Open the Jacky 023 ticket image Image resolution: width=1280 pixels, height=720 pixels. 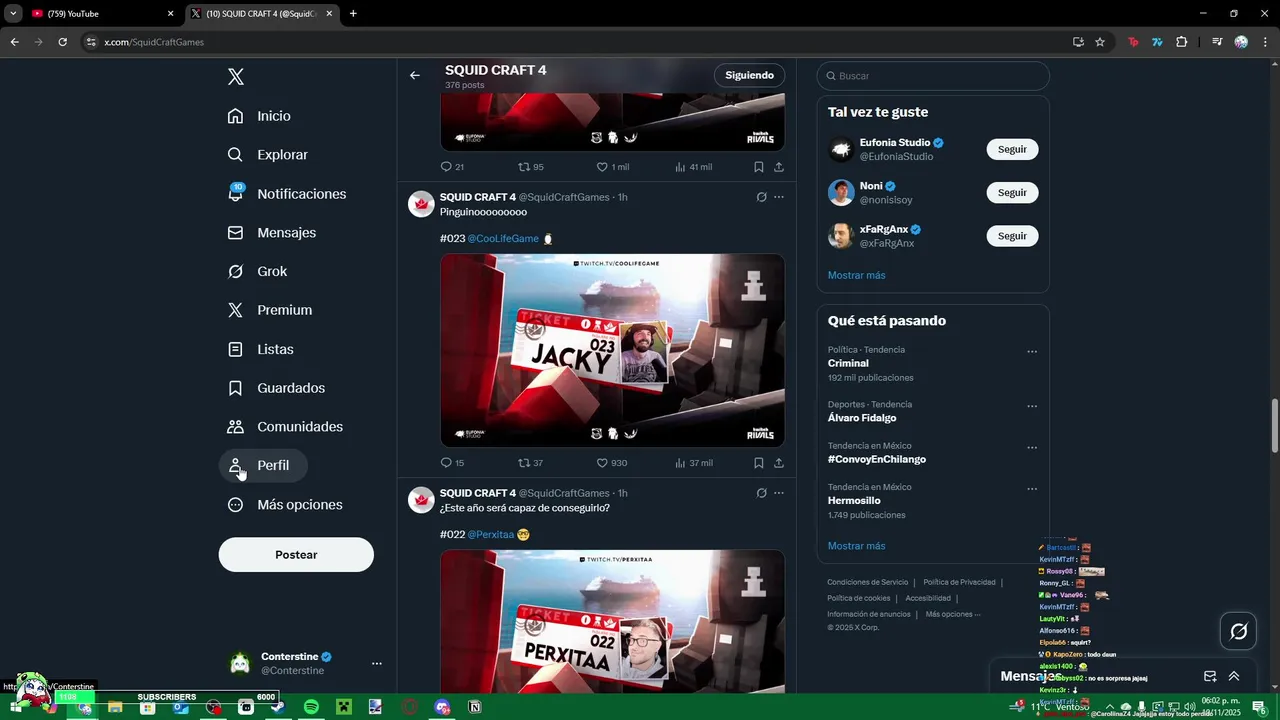tap(612, 350)
